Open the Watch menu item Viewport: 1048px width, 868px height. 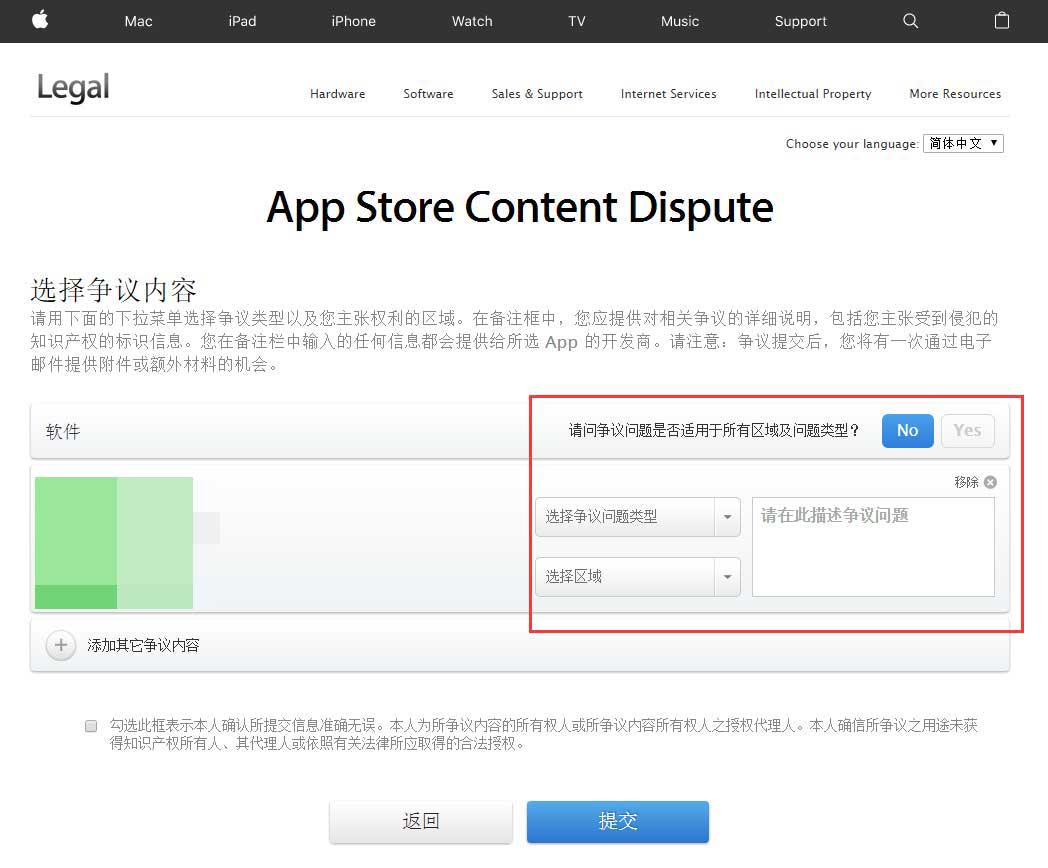pos(472,21)
